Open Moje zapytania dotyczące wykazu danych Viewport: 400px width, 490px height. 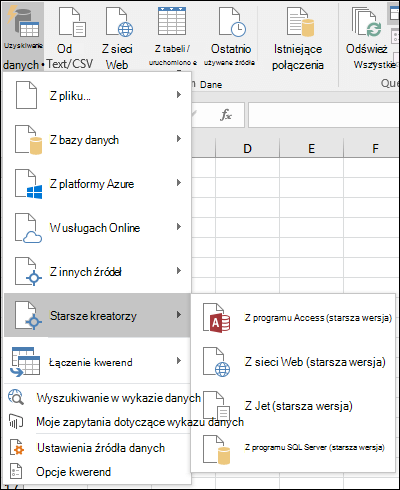click(x=140, y=422)
